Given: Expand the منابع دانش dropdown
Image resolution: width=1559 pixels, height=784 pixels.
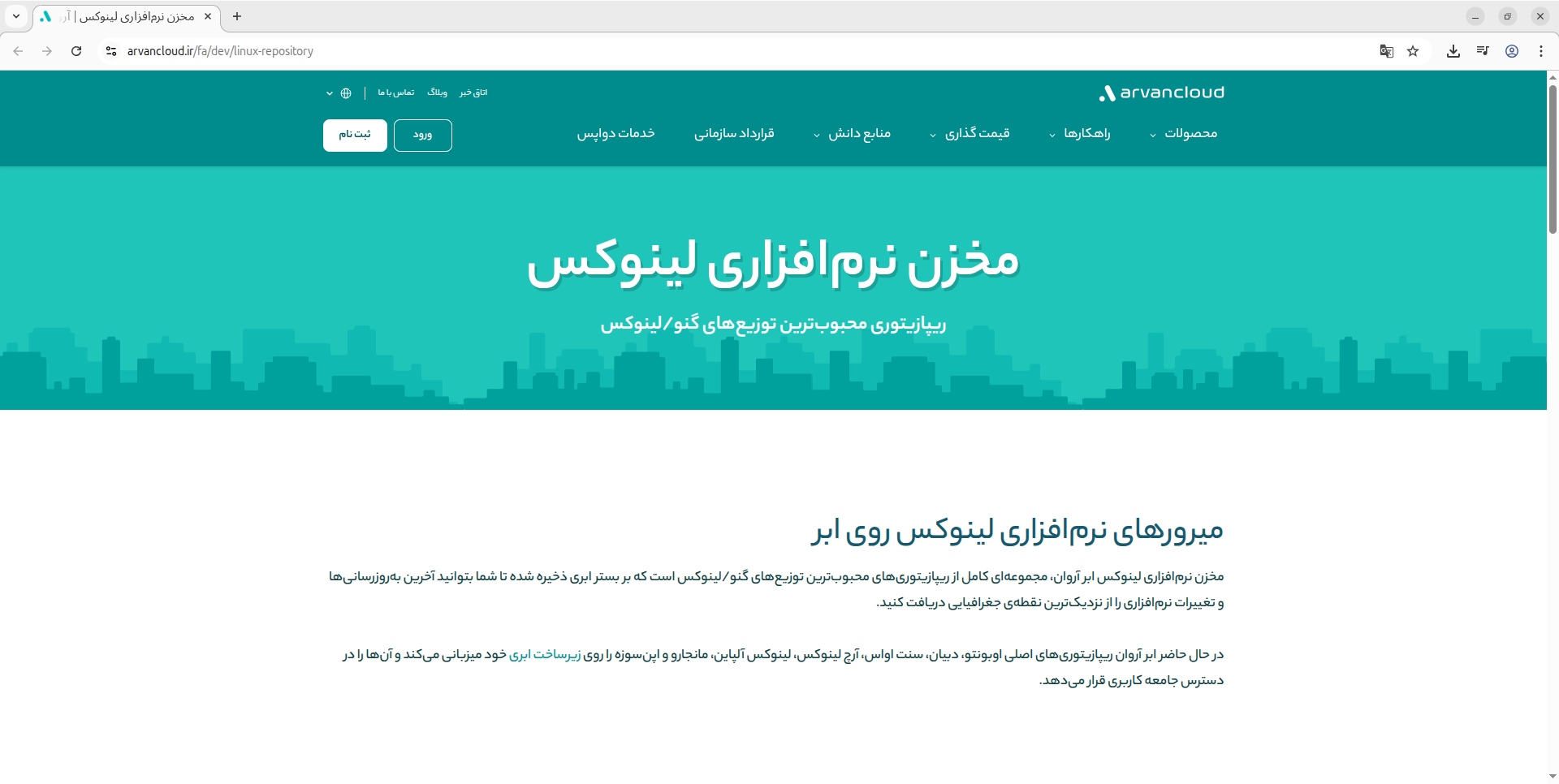Looking at the screenshot, I should tap(858, 134).
